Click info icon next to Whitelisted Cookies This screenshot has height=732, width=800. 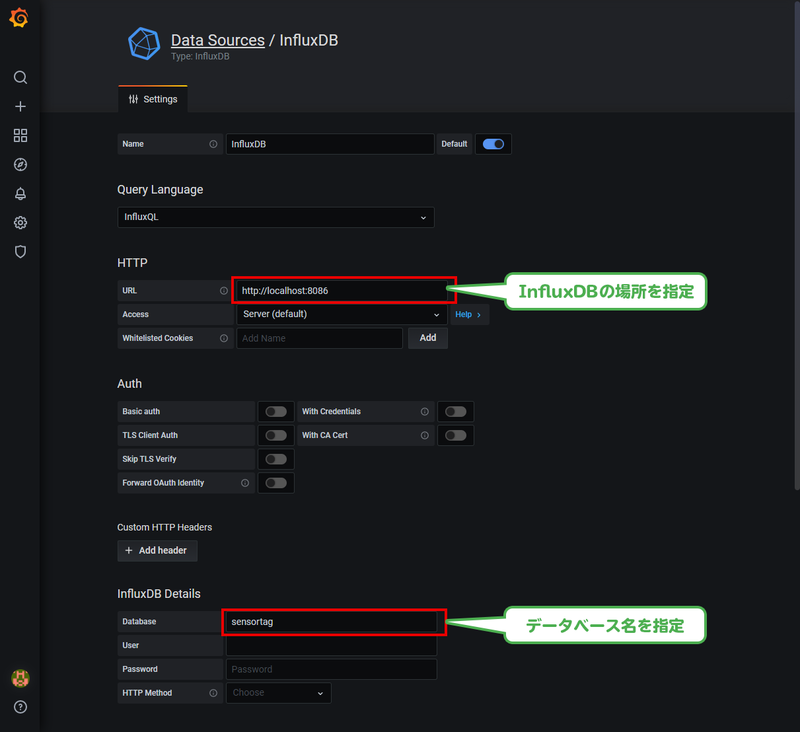(223, 338)
